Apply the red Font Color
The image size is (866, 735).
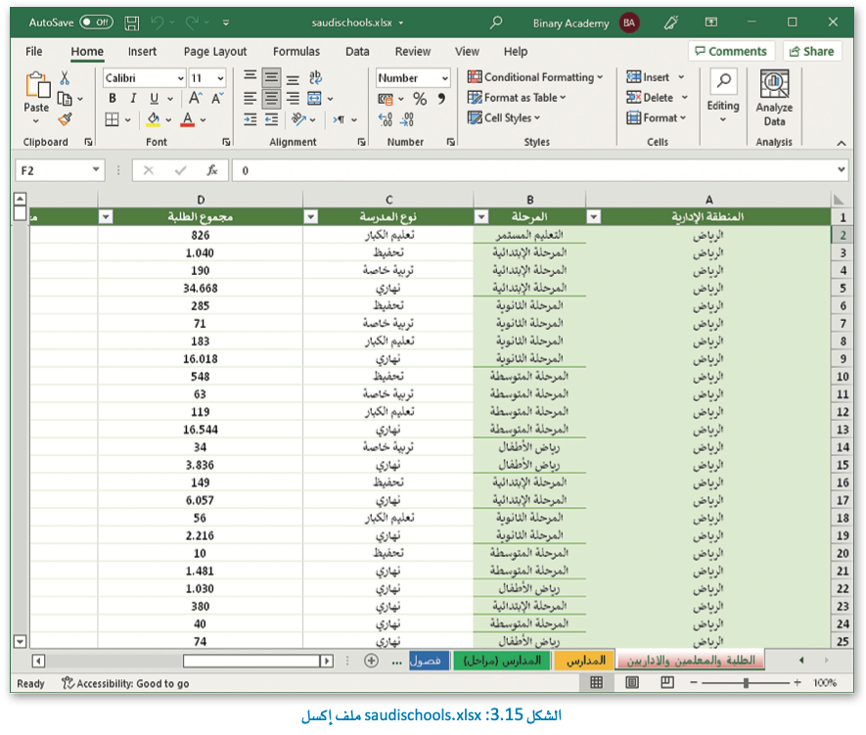[188, 119]
